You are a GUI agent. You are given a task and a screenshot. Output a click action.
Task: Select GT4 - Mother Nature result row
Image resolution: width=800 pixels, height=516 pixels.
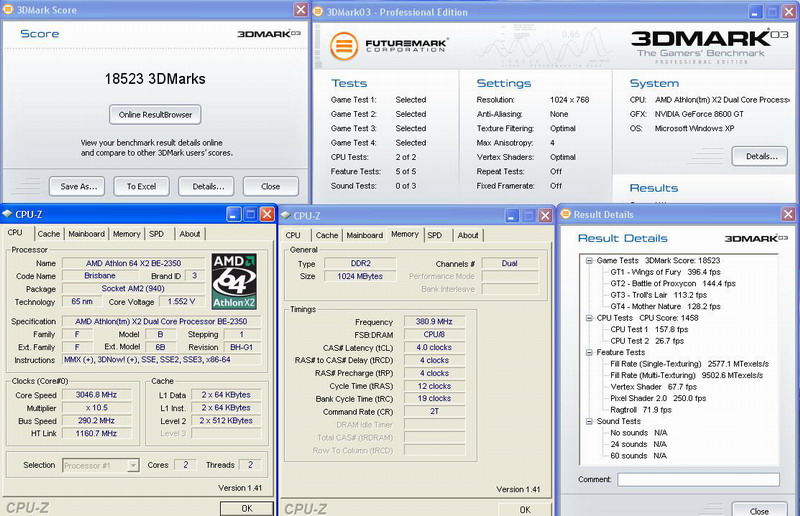[665, 306]
